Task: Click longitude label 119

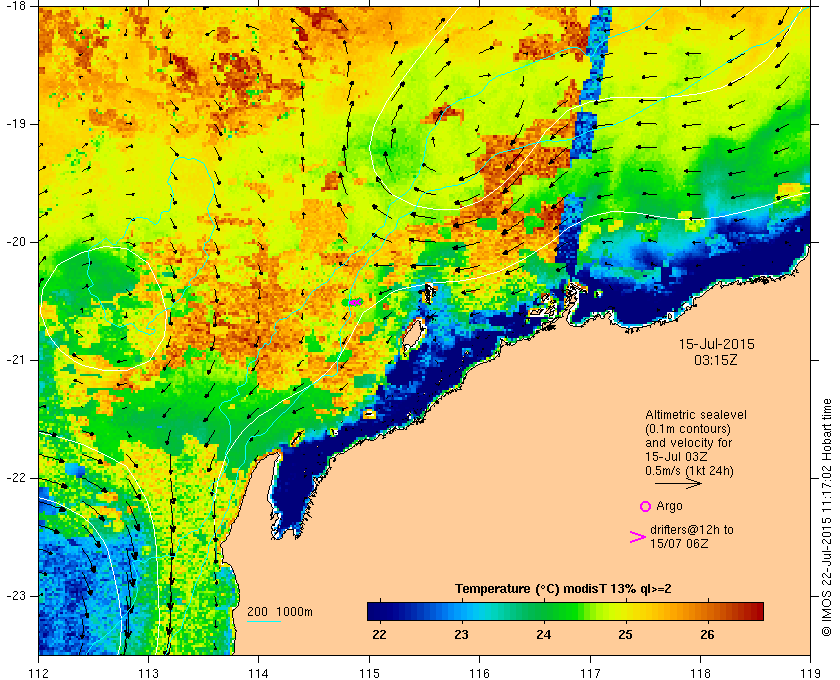Action: 810,672
